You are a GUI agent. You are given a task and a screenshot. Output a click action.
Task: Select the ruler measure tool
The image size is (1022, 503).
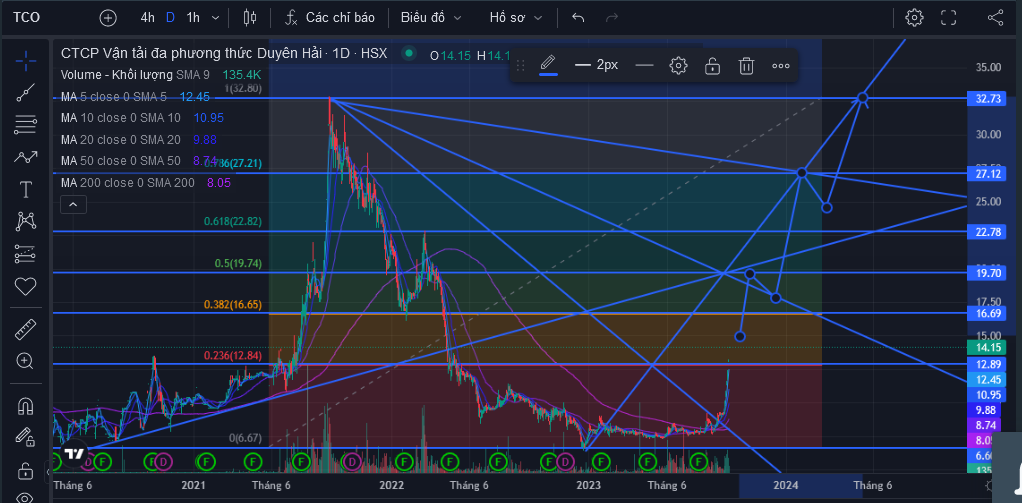[25, 329]
